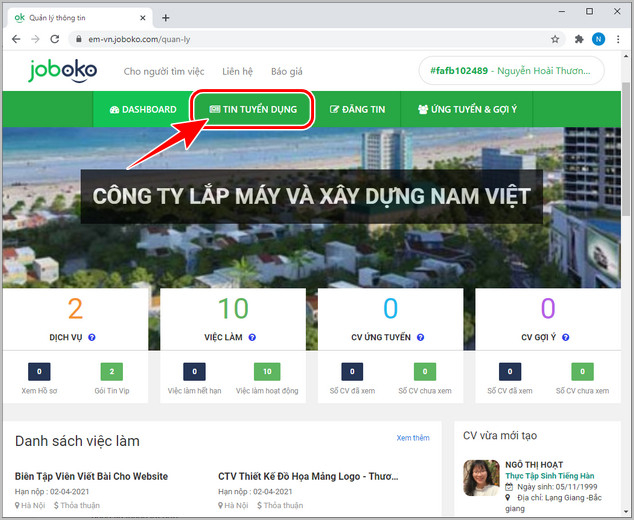Click Việc làm hoạt động badge 10

pyautogui.click(x=267, y=372)
